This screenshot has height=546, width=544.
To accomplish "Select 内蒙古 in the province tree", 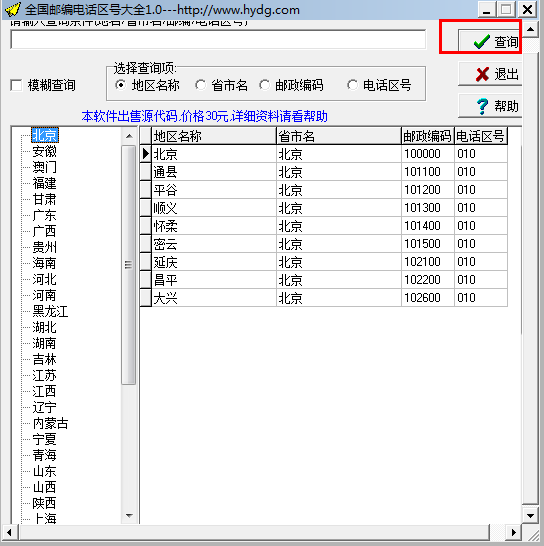I will [x=50, y=423].
